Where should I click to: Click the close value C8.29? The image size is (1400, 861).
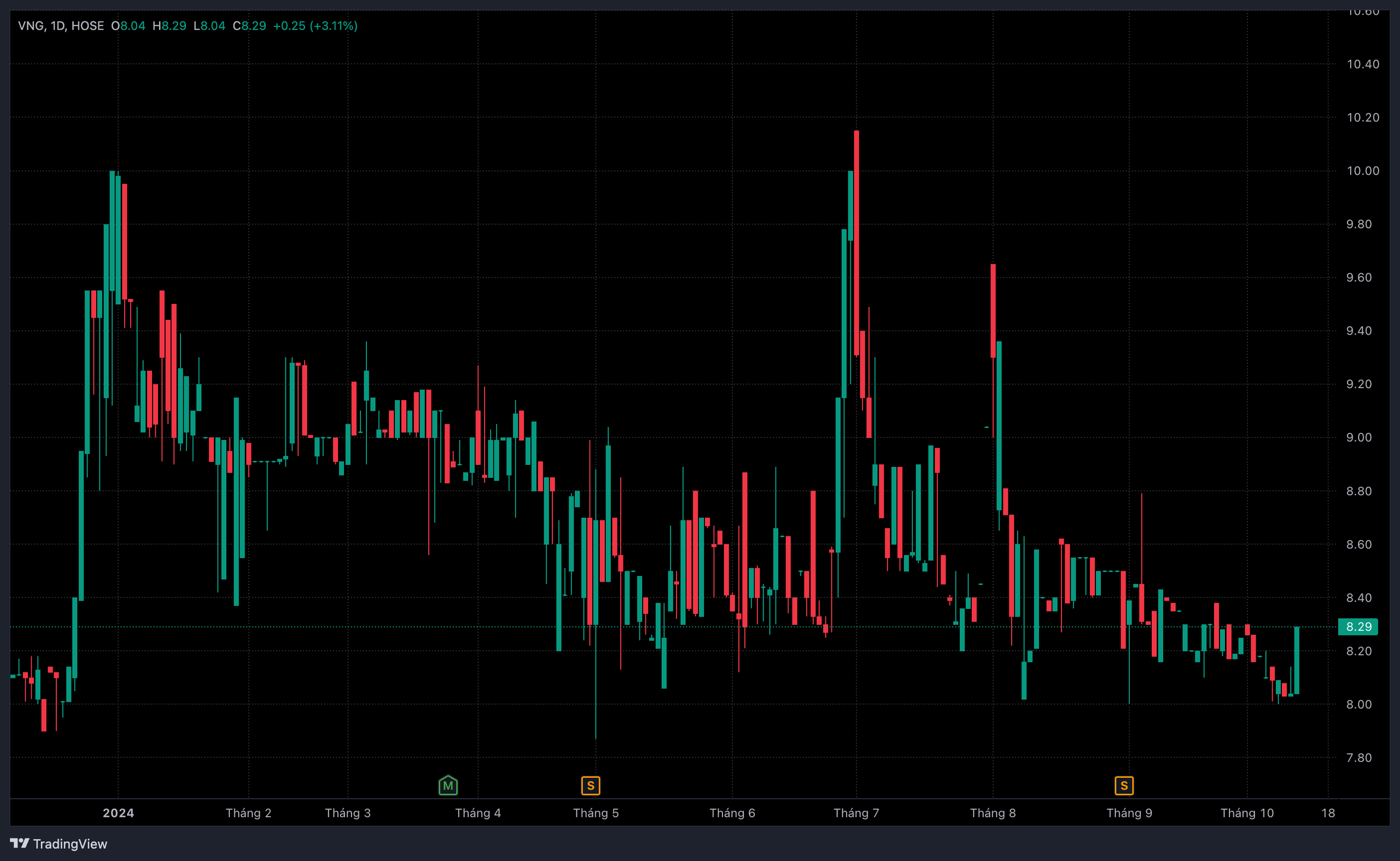[249, 26]
